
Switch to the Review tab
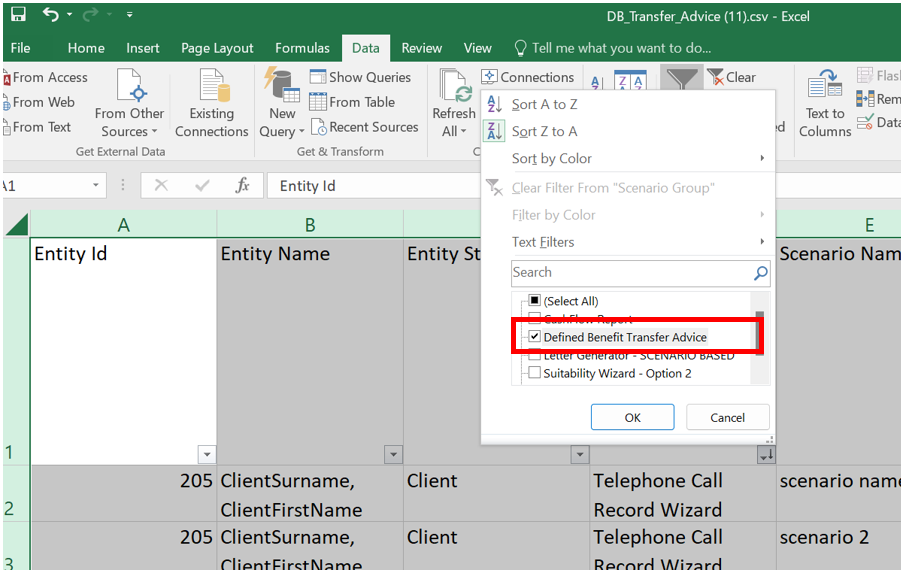coord(421,48)
